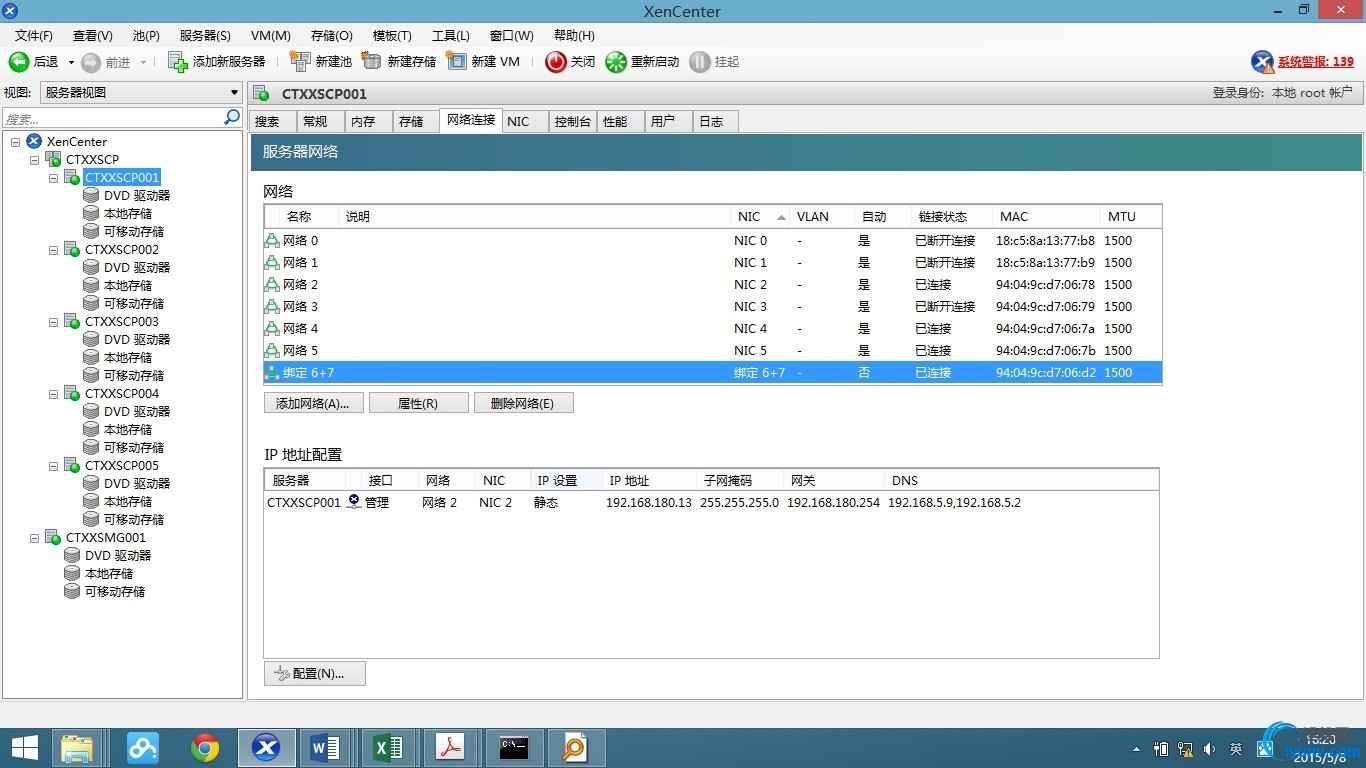Click the Windows Start button
This screenshot has height=768, width=1366.
coord(24,748)
